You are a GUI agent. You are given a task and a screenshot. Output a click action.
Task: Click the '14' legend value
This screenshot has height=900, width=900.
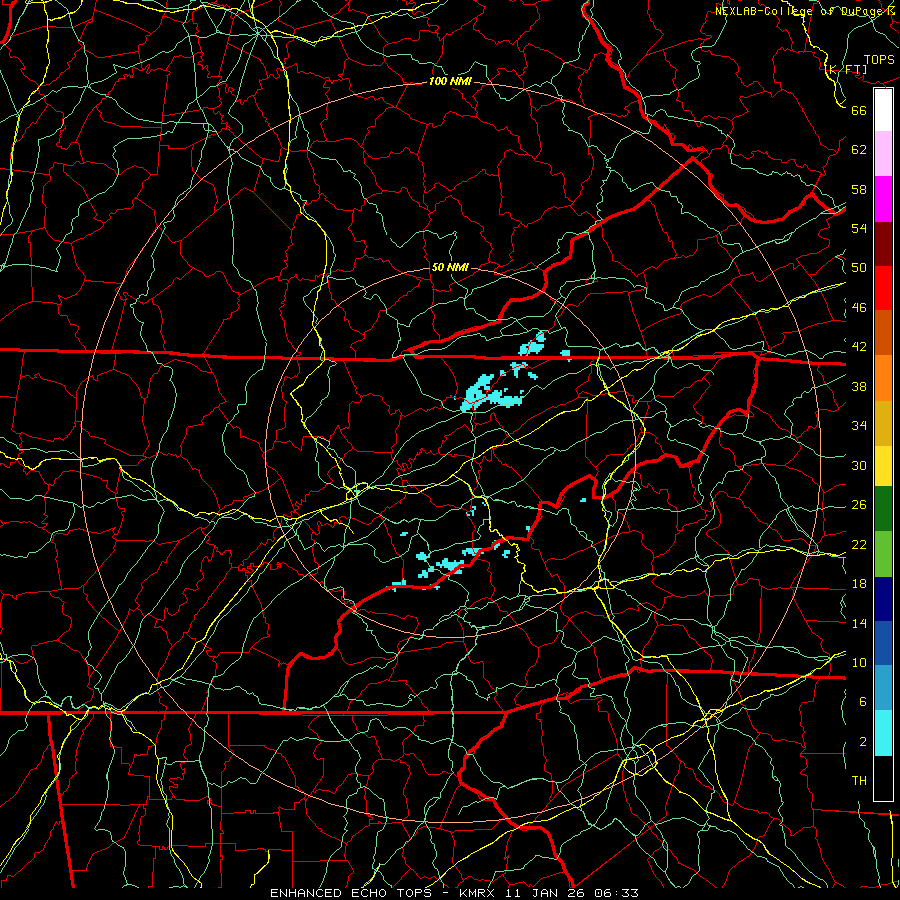(x=859, y=623)
